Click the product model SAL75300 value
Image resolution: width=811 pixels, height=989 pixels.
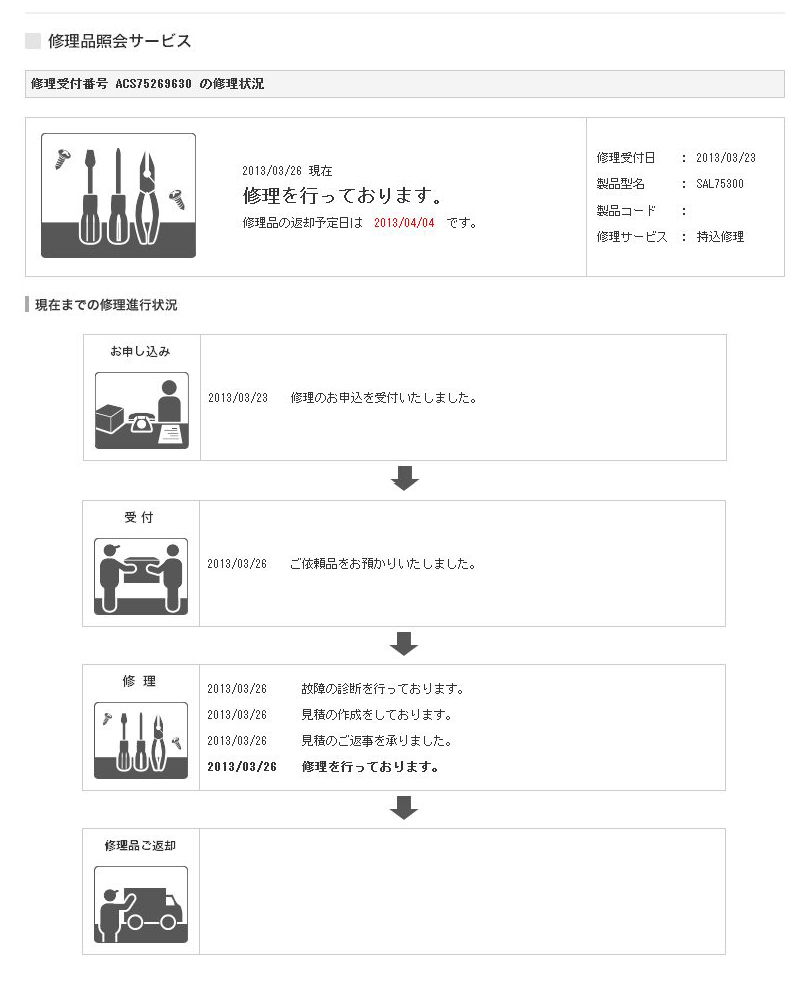[720, 184]
